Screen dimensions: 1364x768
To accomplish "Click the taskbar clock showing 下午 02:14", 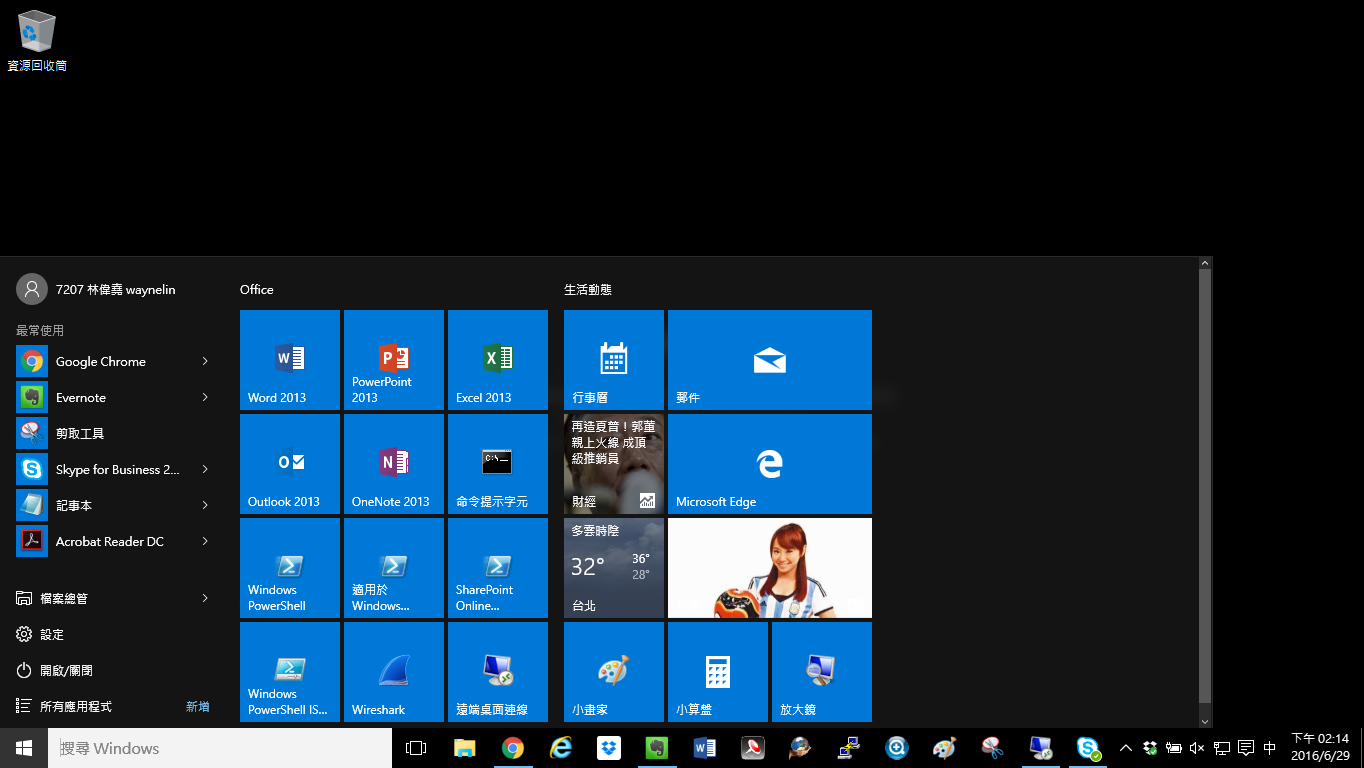I will (x=1320, y=748).
